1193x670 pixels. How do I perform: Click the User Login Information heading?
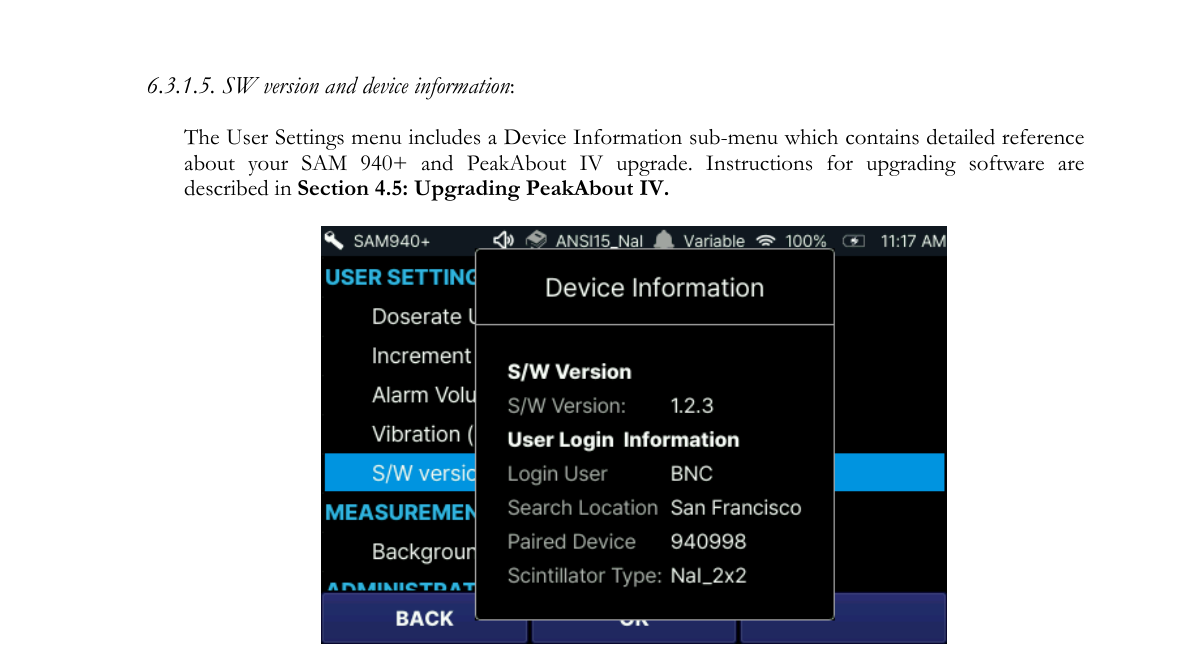pyautogui.click(x=623, y=440)
